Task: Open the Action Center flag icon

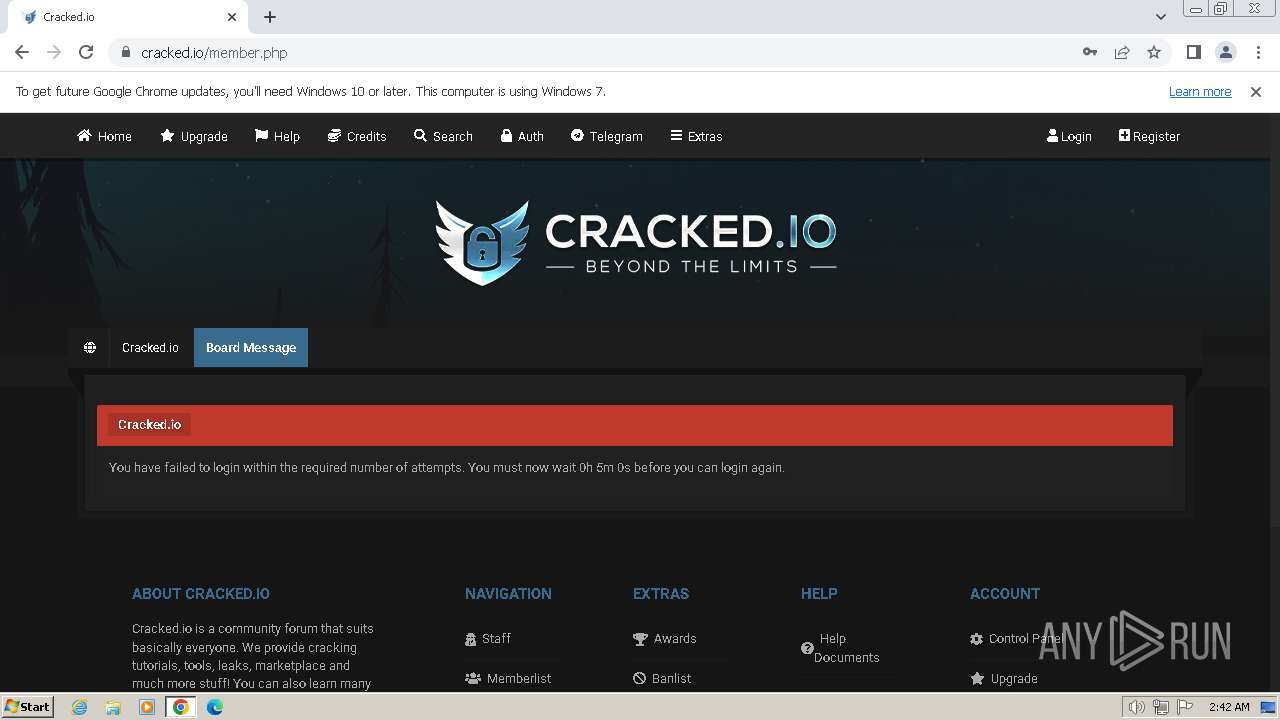Action: pos(1184,707)
